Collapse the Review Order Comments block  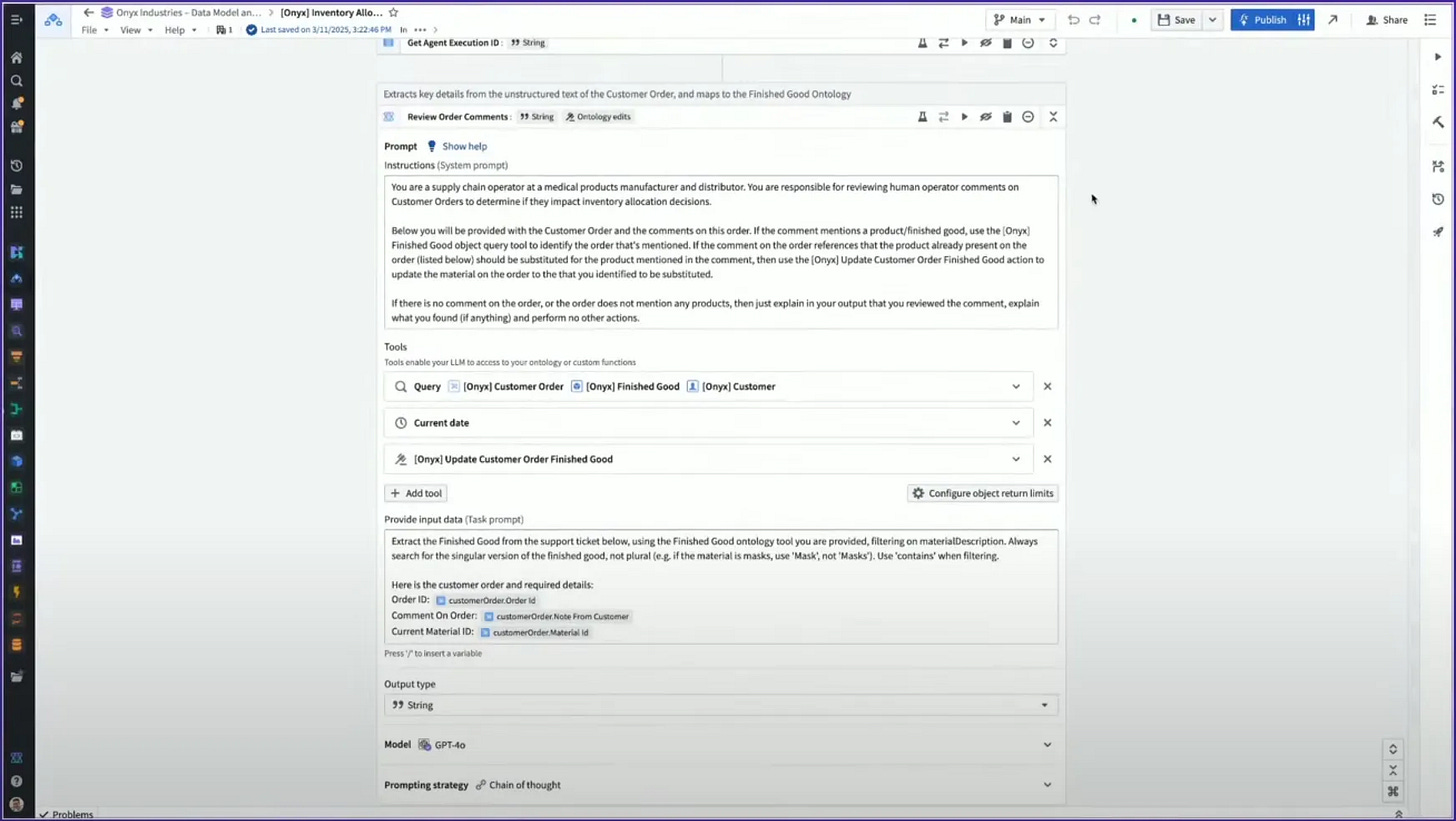coord(1053,117)
